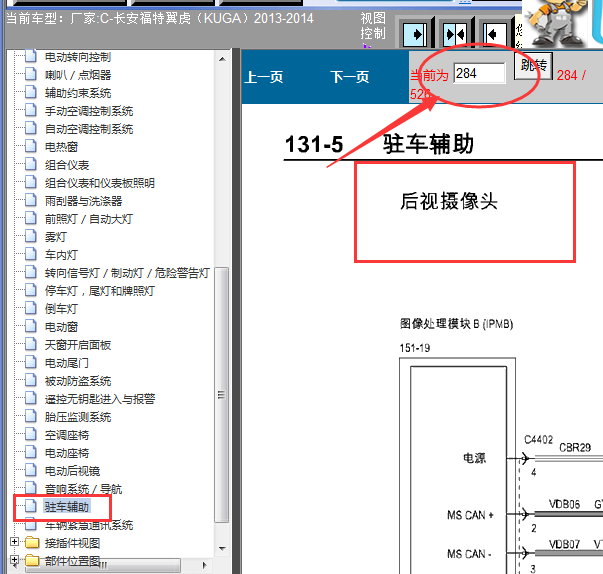603x574 pixels.
Task: Open the 部件位置图 folder icon
Action: [32, 561]
